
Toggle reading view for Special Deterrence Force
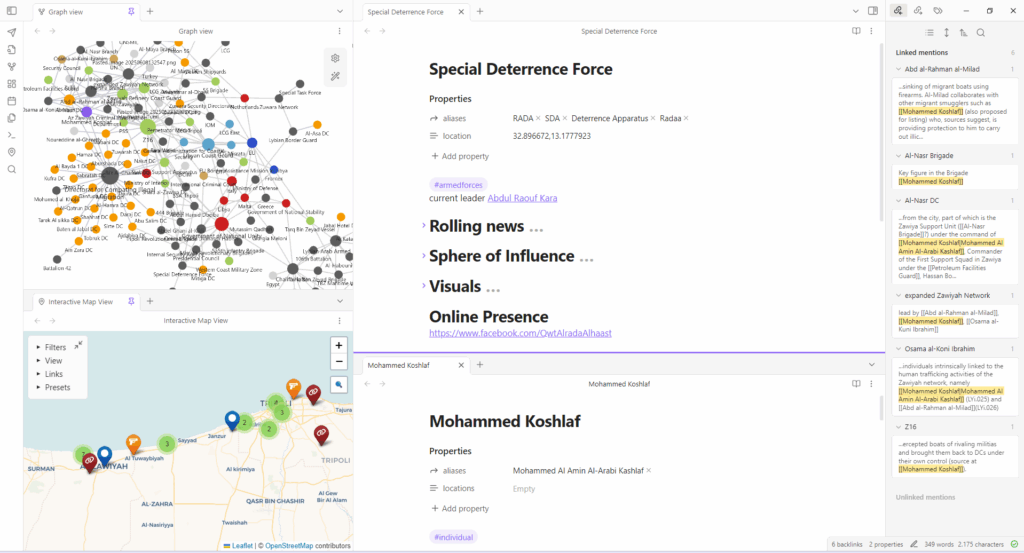click(856, 31)
